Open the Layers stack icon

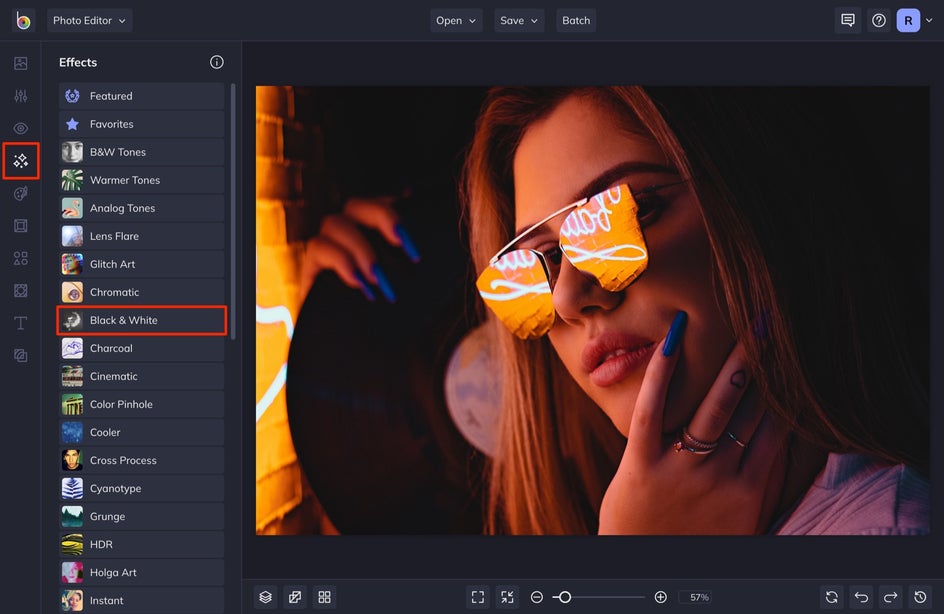266,597
